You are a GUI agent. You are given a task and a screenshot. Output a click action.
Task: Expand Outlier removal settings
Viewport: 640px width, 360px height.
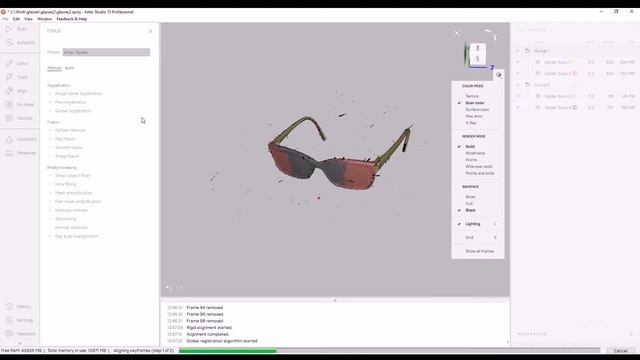pyautogui.click(x=50, y=130)
